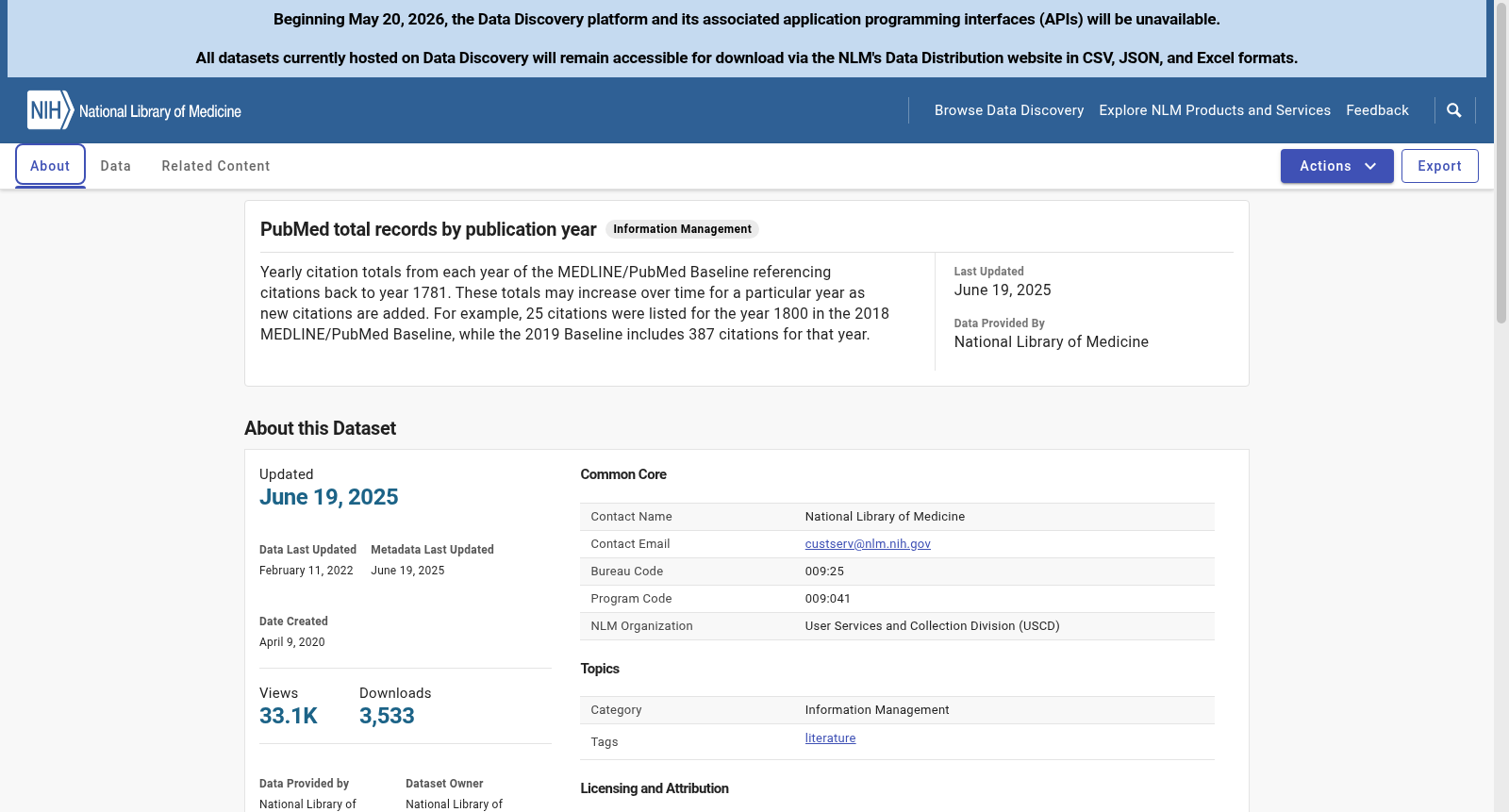This screenshot has width=1509, height=812.
Task: Click the Views count '33.1K'
Action: click(x=289, y=716)
